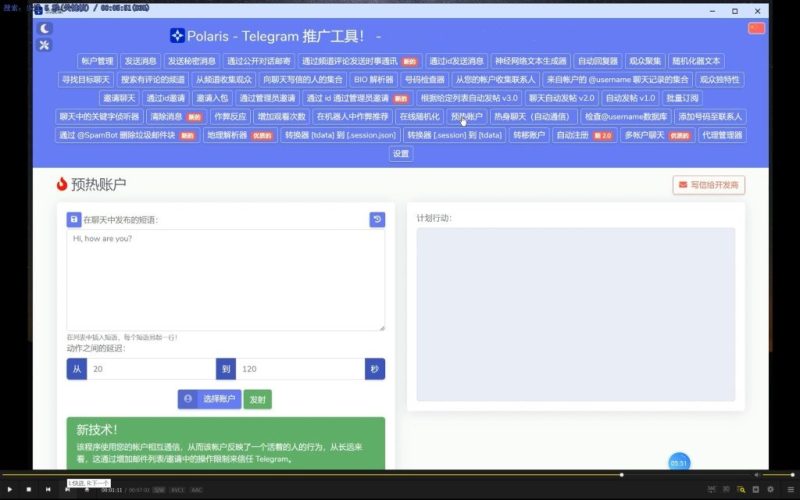Image resolution: width=800 pixels, height=500 pixels.
Task: Stop playback in the video player
Action: point(29,489)
